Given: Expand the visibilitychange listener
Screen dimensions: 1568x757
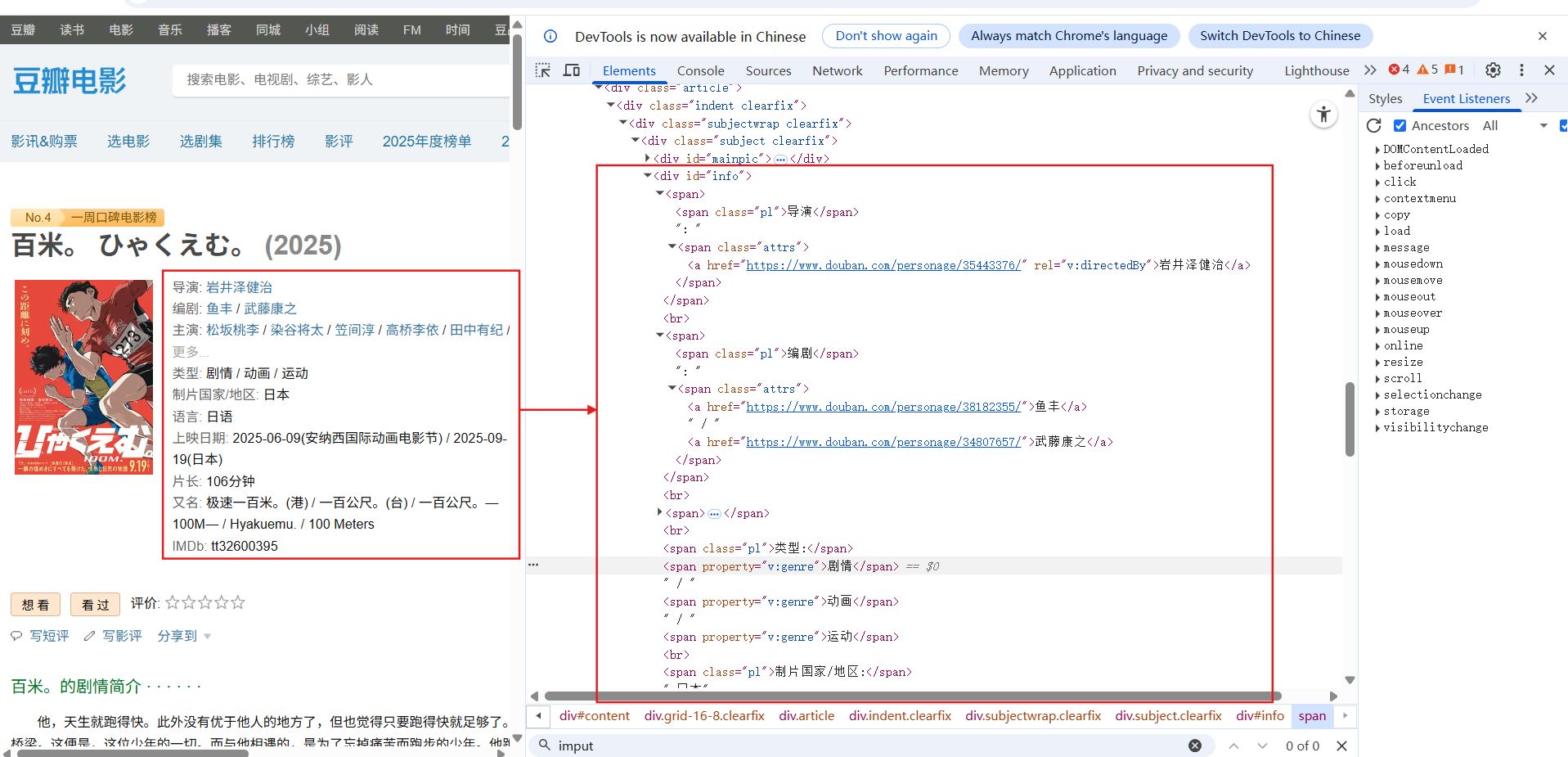Looking at the screenshot, I should [1377, 428].
